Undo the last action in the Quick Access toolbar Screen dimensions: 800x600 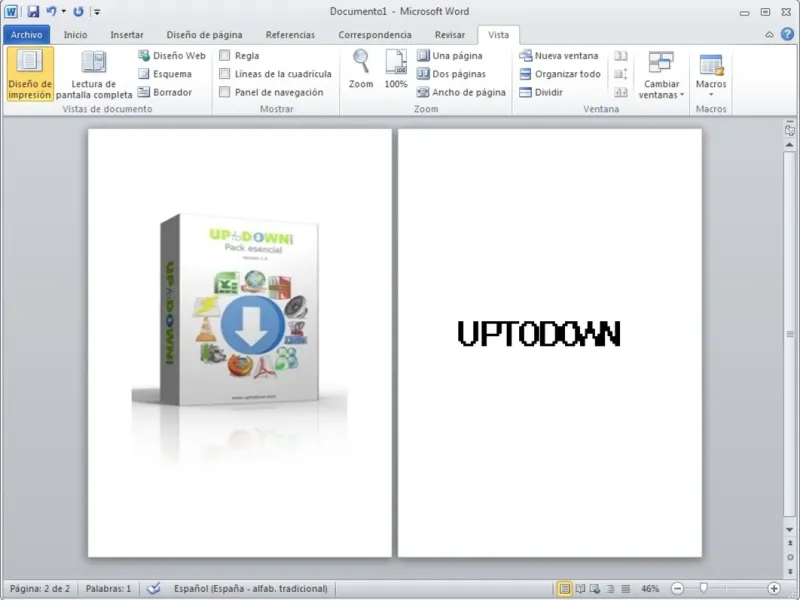[x=51, y=11]
